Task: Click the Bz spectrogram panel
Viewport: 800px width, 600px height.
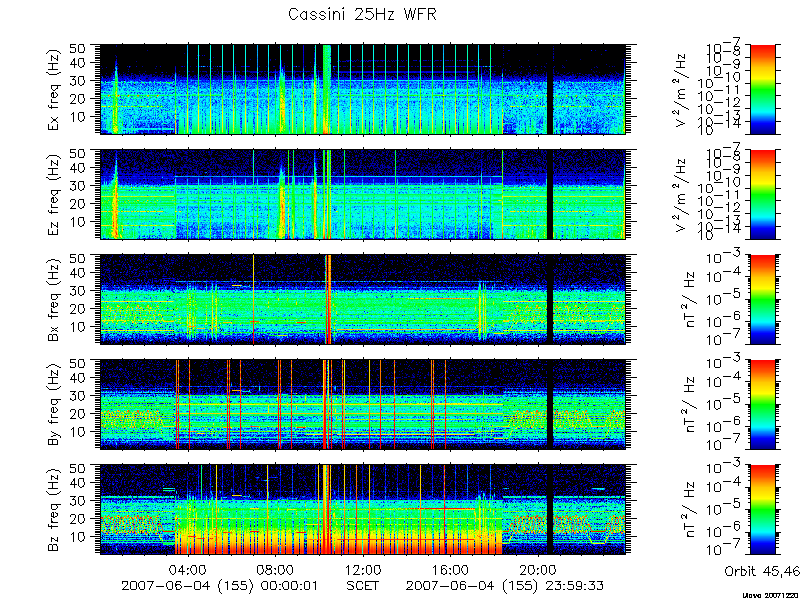Action: (x=362, y=510)
